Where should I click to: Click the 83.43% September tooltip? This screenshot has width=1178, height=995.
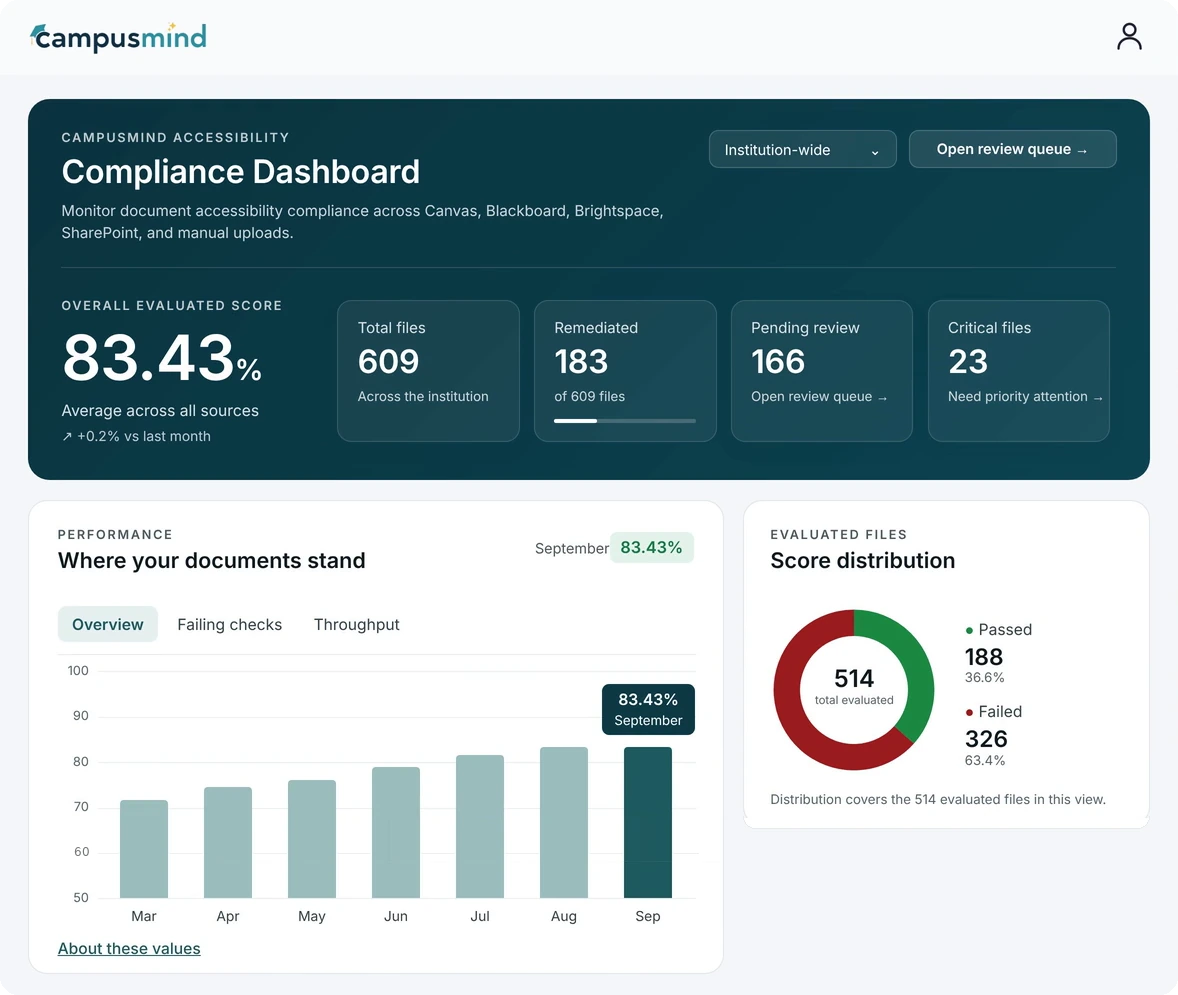pos(648,709)
